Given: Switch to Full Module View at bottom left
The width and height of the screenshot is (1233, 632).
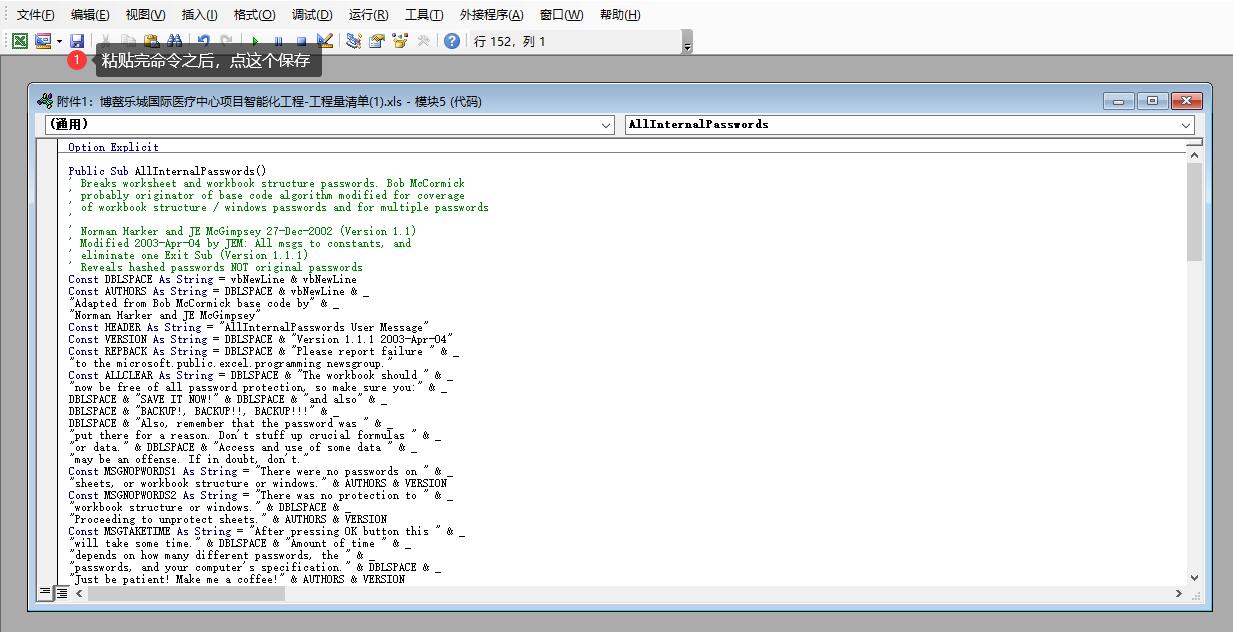Looking at the screenshot, I should [x=61, y=593].
